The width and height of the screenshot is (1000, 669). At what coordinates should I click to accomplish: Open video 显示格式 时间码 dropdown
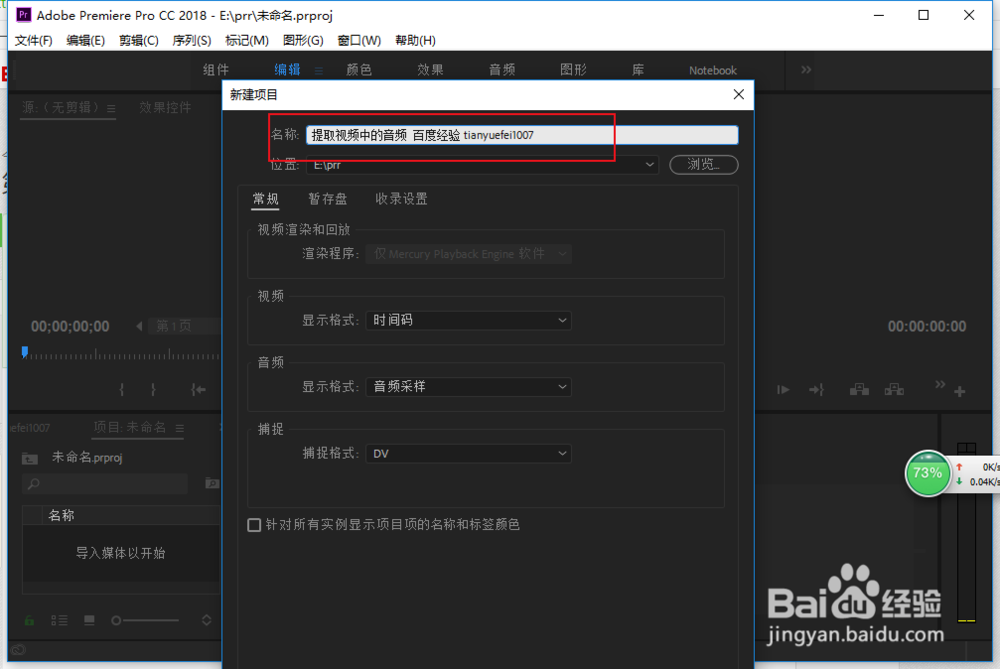pyautogui.click(x=468, y=320)
